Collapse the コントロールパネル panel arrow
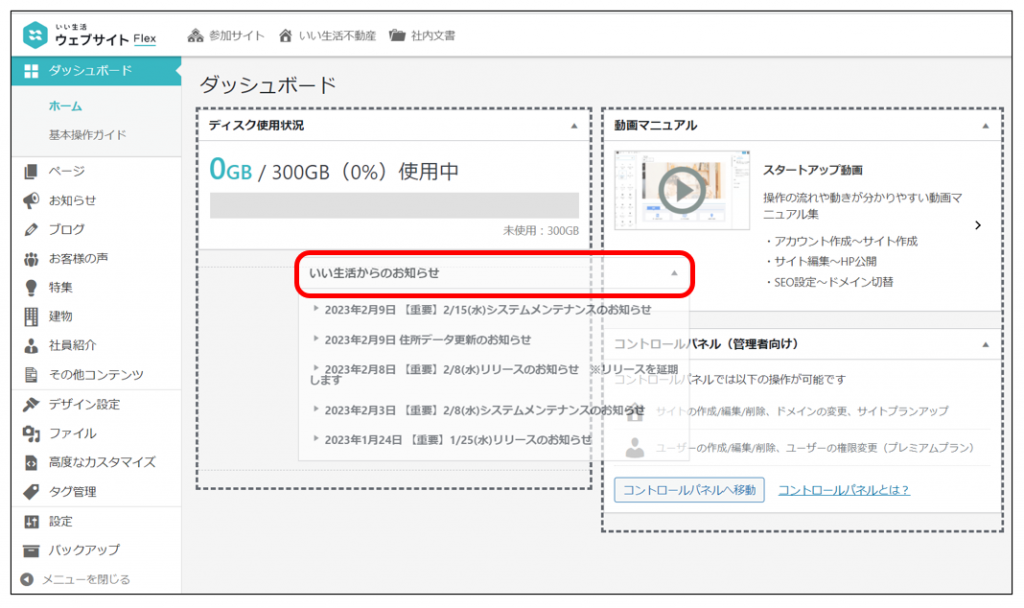 [985, 344]
